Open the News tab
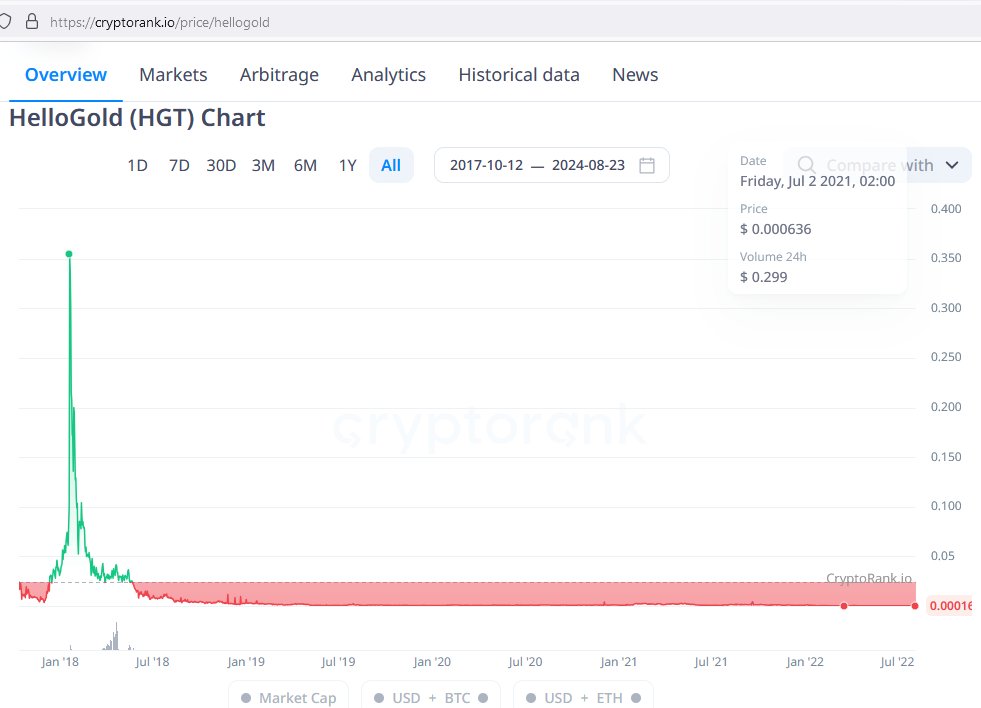 635,74
